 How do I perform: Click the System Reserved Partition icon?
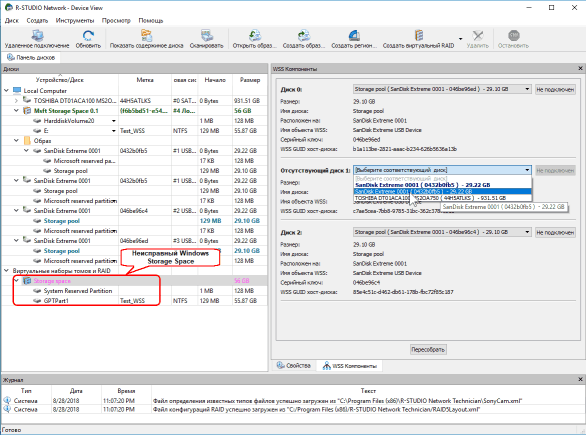click(x=37, y=291)
